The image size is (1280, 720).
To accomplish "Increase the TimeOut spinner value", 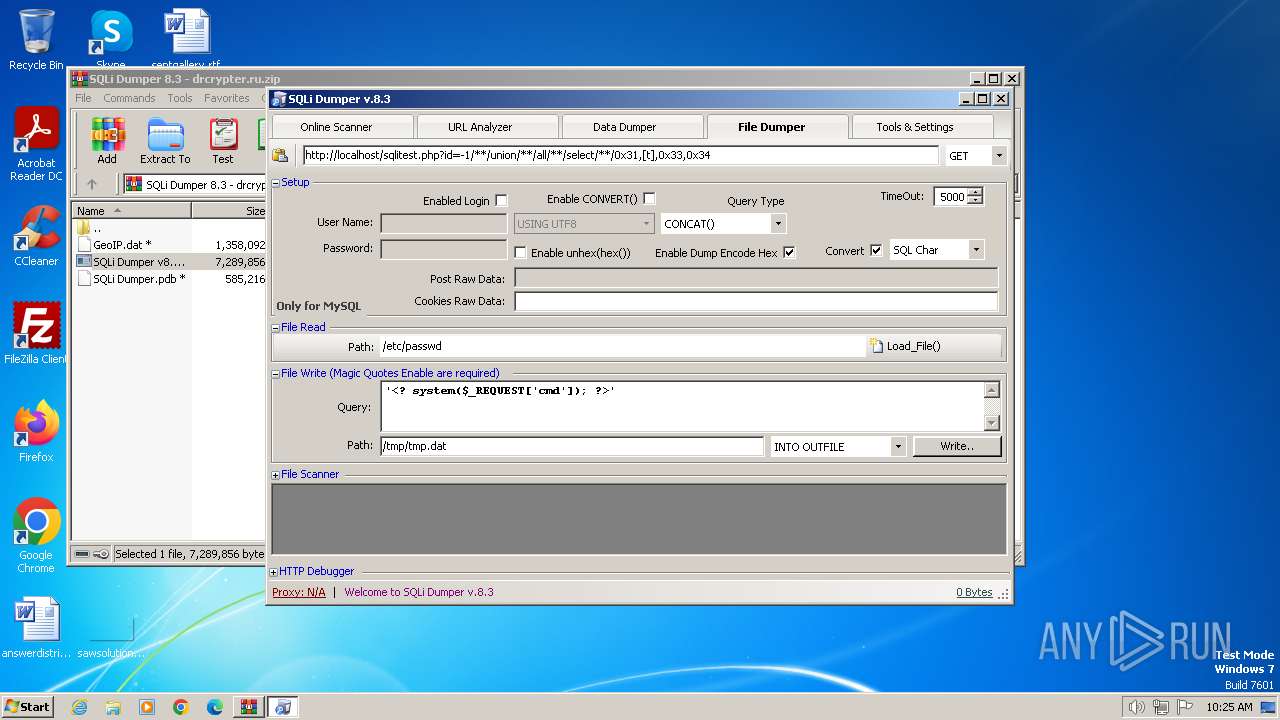I will pyautogui.click(x=975, y=192).
